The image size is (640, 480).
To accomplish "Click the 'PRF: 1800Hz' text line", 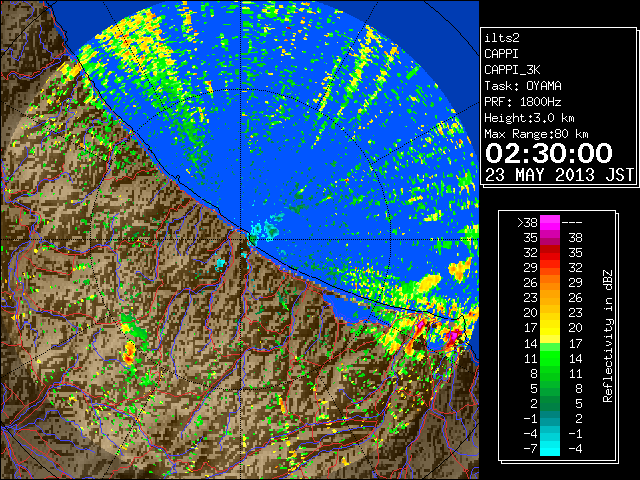I will pyautogui.click(x=522, y=102).
